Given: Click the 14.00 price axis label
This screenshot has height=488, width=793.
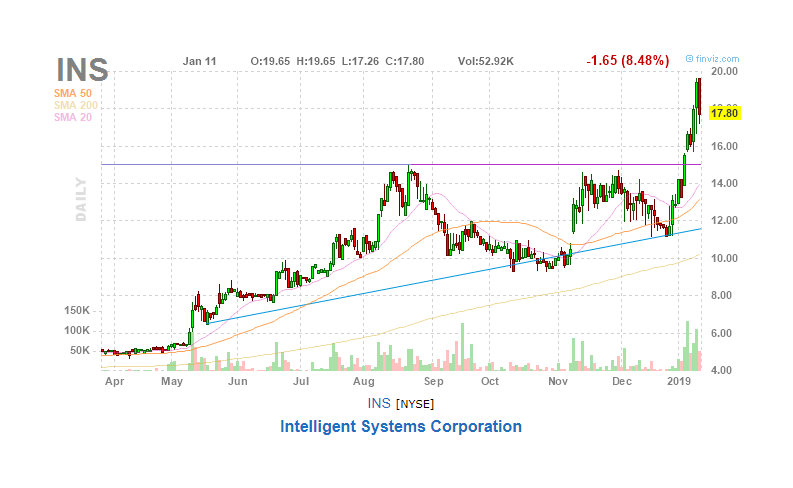Looking at the screenshot, I should (x=724, y=184).
